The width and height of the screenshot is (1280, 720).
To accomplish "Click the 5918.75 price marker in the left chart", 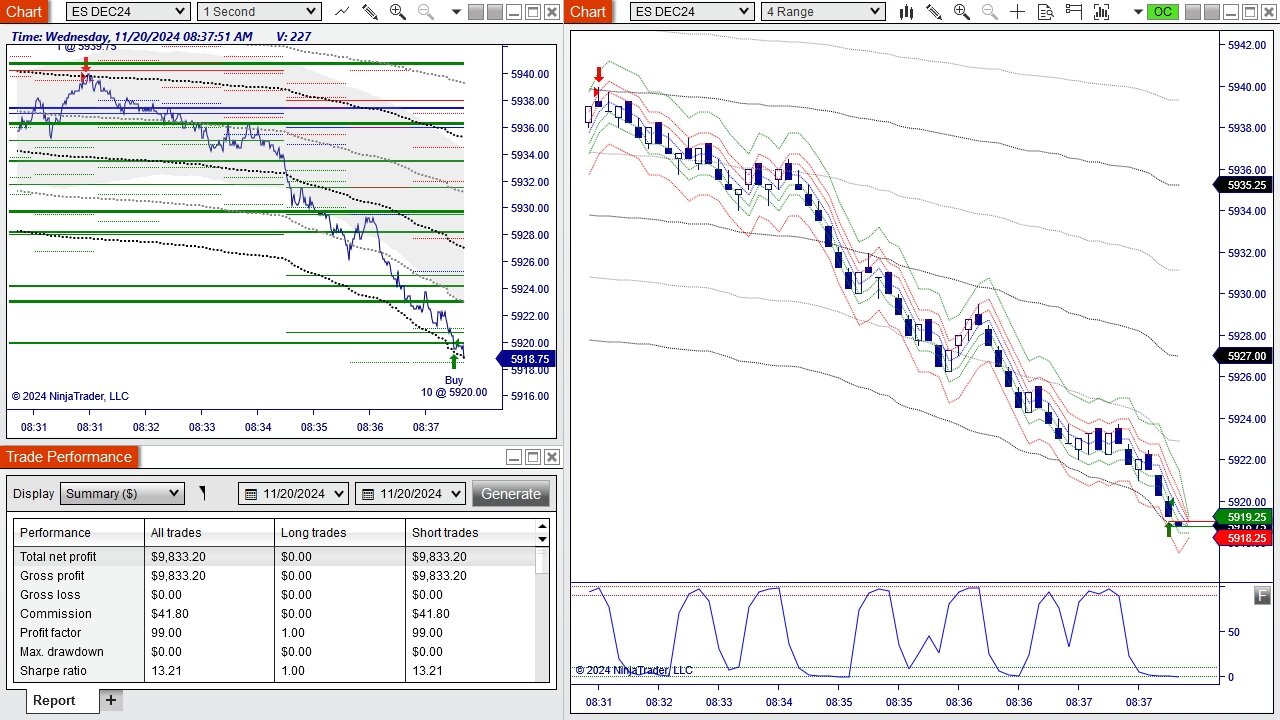I will click(x=527, y=359).
